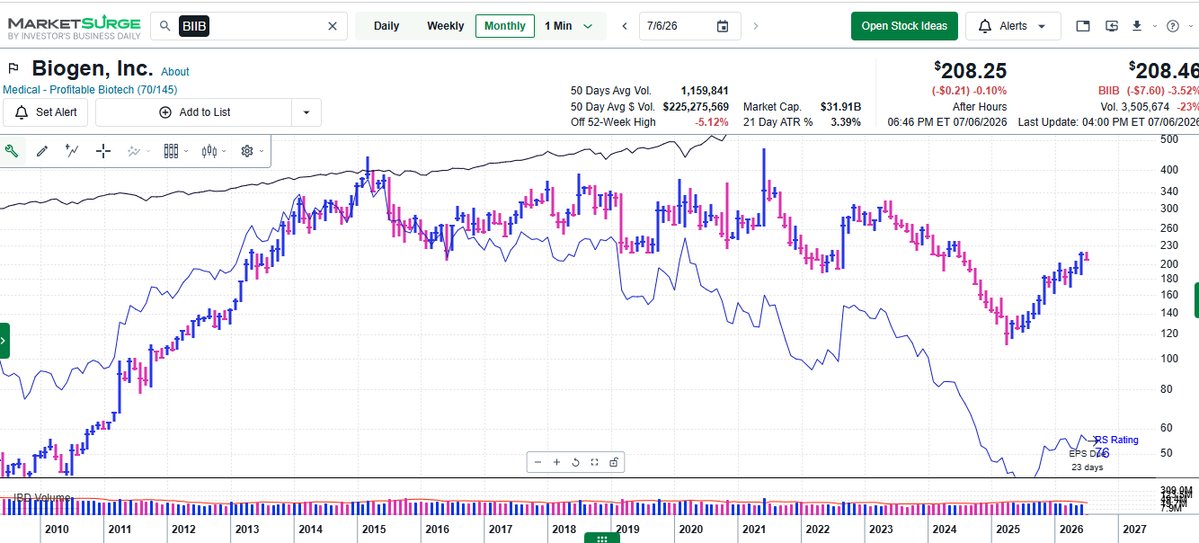Click the fit-to-screen dashed square icon
The height and width of the screenshot is (543, 1199).
click(594, 462)
